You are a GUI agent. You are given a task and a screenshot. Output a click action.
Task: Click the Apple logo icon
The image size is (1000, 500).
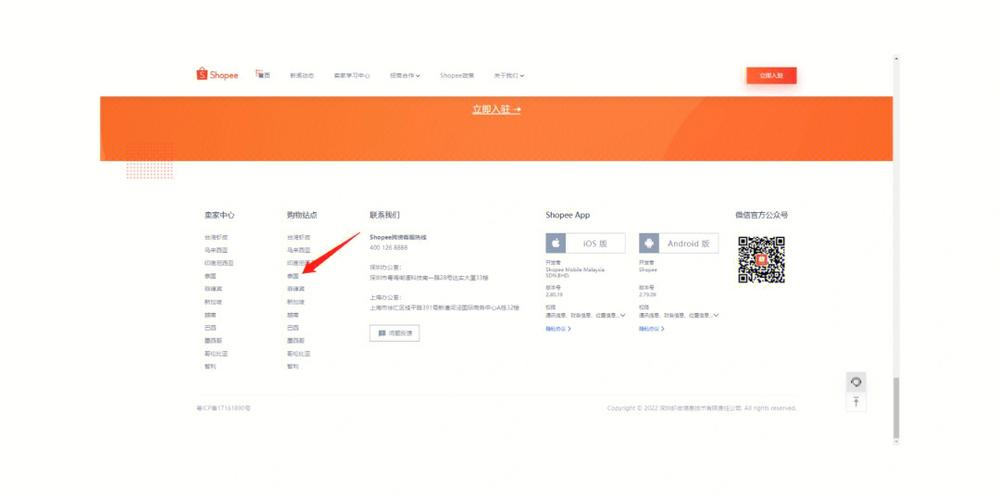coord(555,244)
